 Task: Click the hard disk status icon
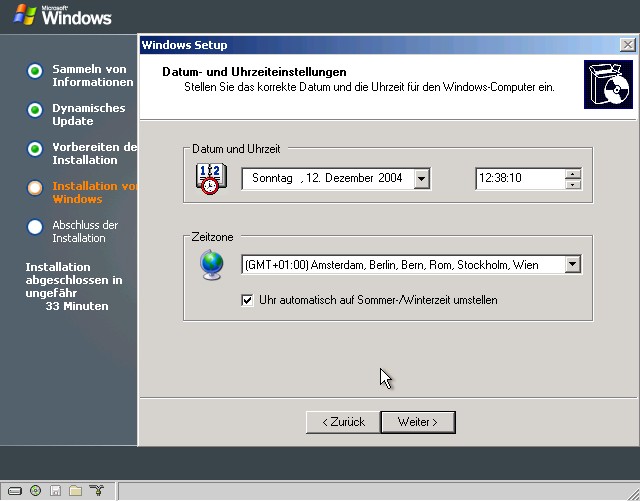(15, 490)
